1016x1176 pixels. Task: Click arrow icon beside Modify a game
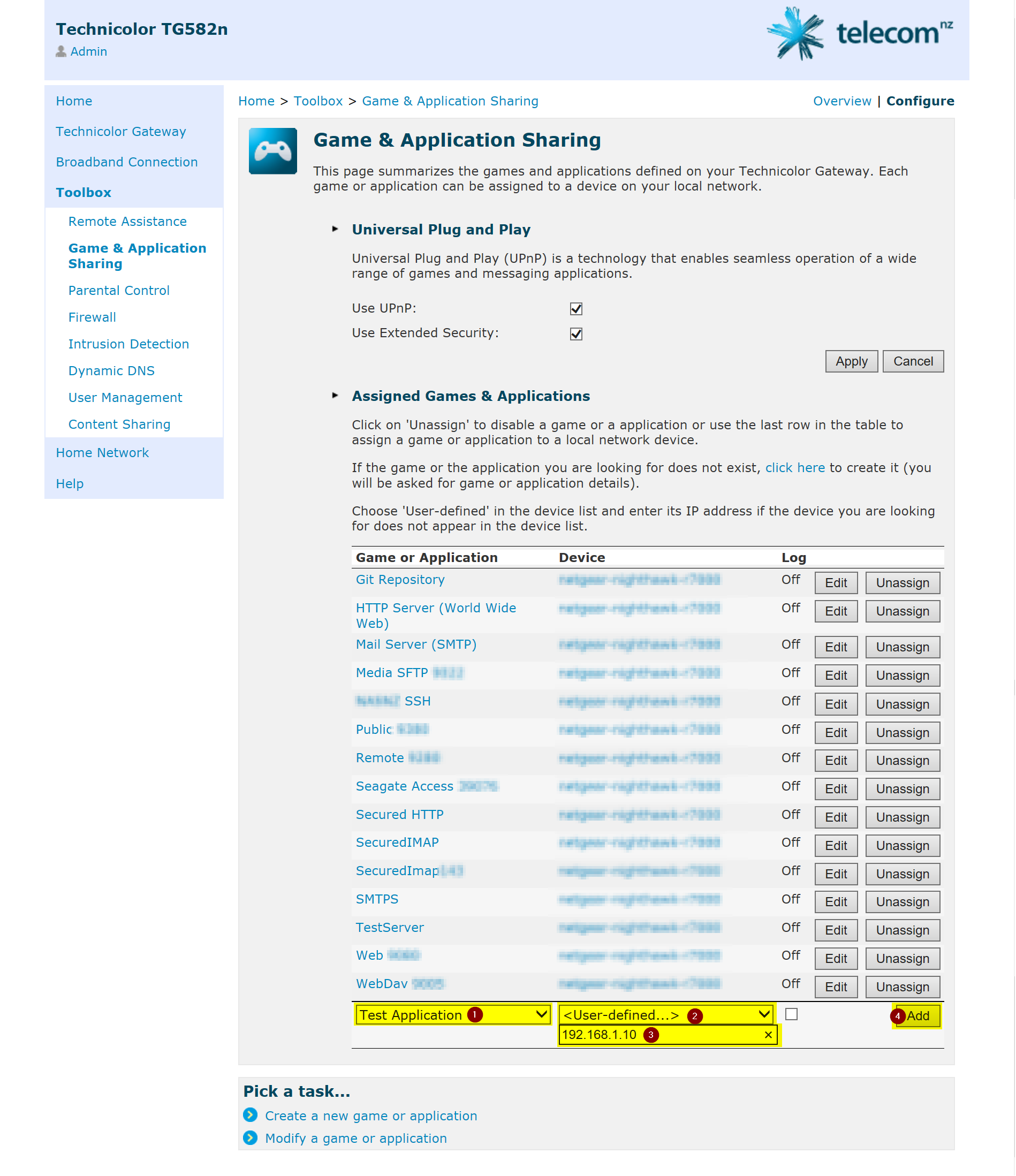tap(251, 1138)
